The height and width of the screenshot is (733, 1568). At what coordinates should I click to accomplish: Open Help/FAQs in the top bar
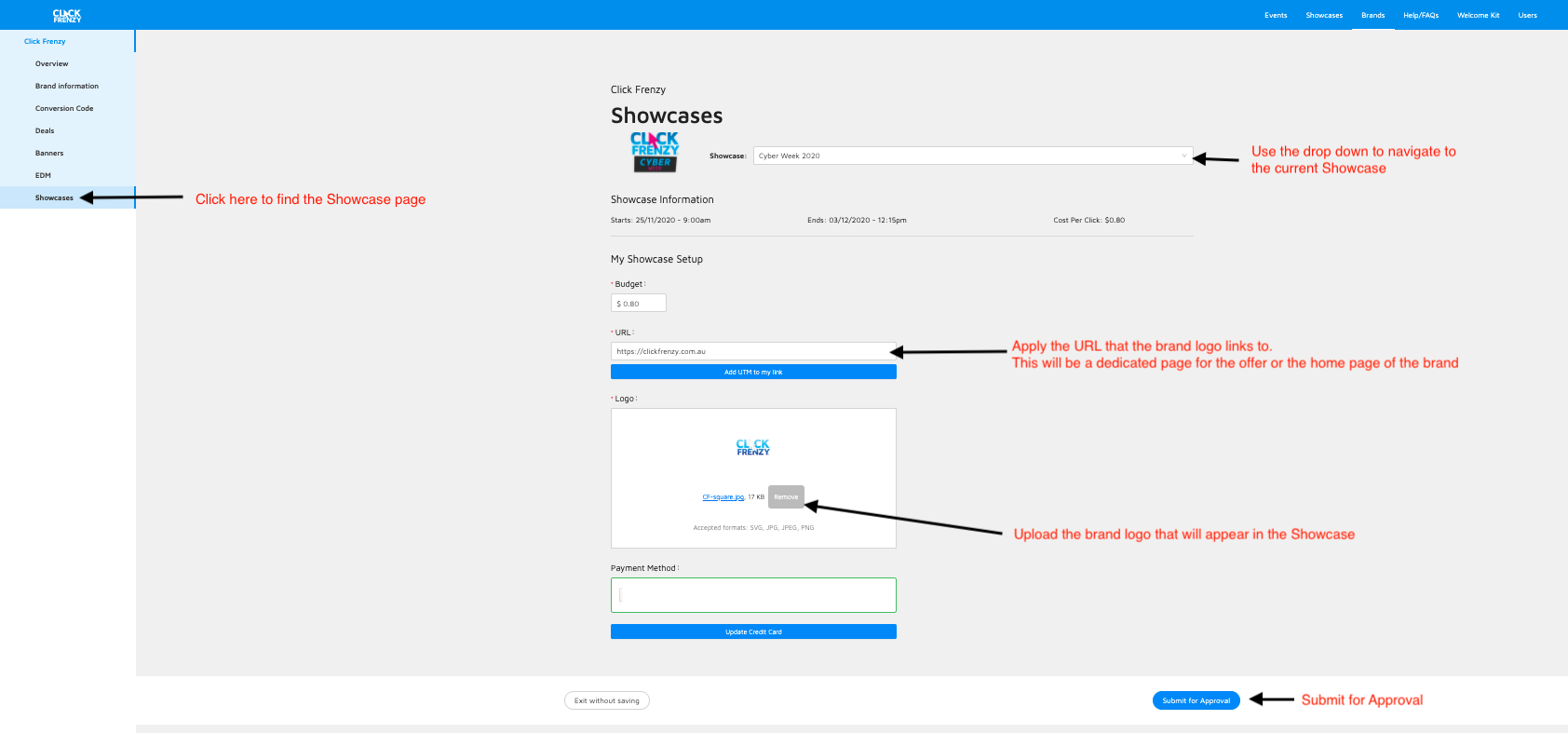pos(1421,15)
